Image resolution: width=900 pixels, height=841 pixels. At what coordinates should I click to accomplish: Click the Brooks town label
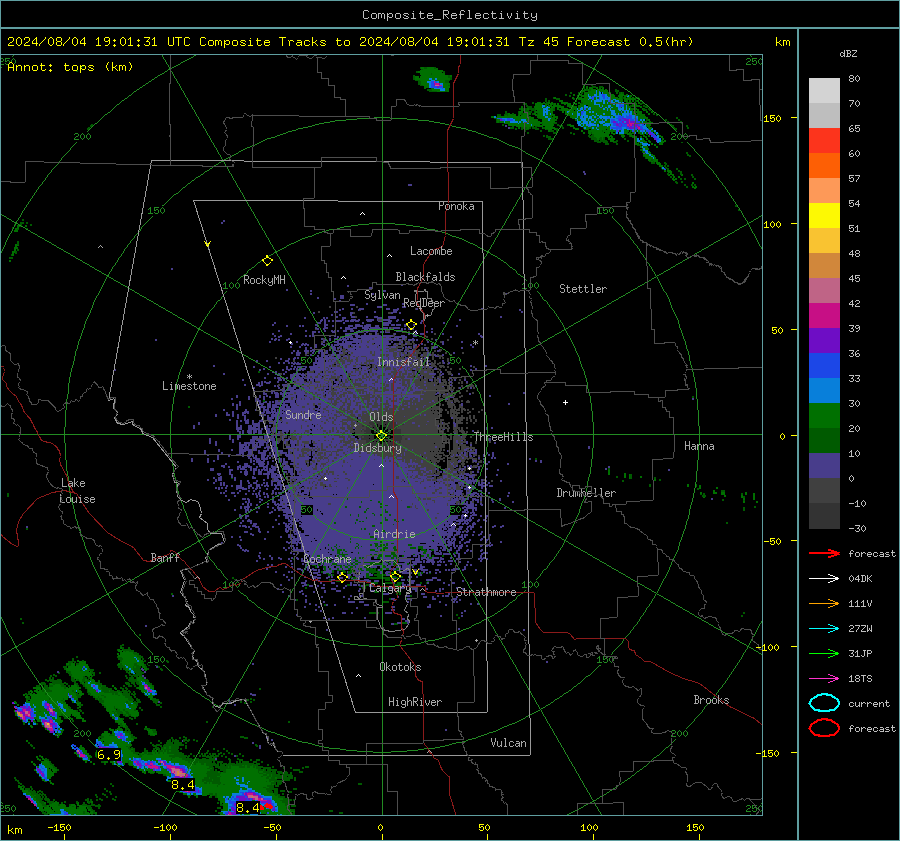pyautogui.click(x=711, y=700)
